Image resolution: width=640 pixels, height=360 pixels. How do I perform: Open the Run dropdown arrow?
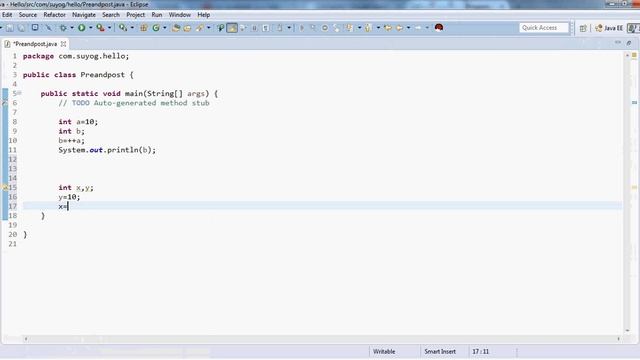(91, 28)
